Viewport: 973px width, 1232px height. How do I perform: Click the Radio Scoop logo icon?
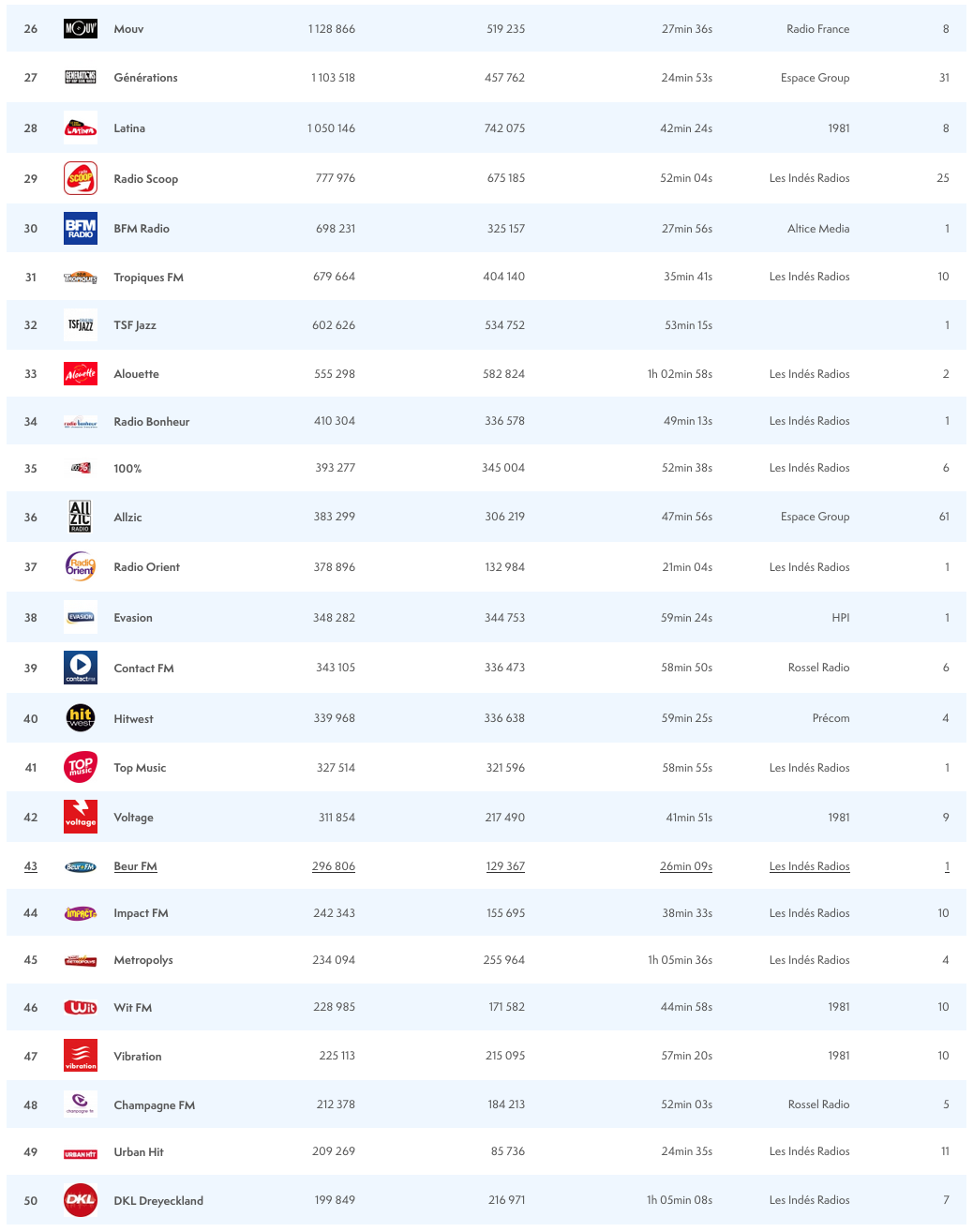click(81, 178)
